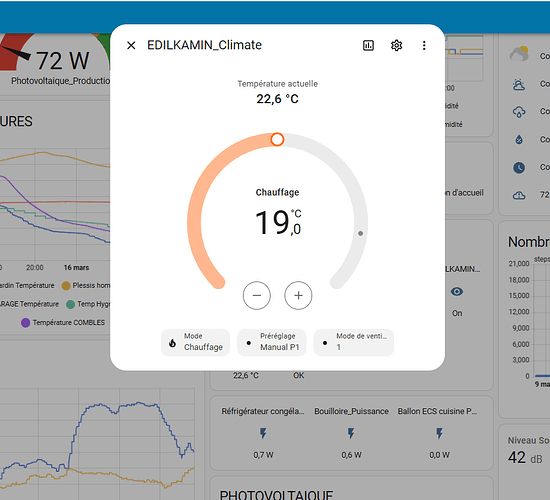Image resolution: width=550 pixels, height=500 pixels.
Task: Click Réfrigérateur congélateur power flash icon
Action: (x=263, y=433)
